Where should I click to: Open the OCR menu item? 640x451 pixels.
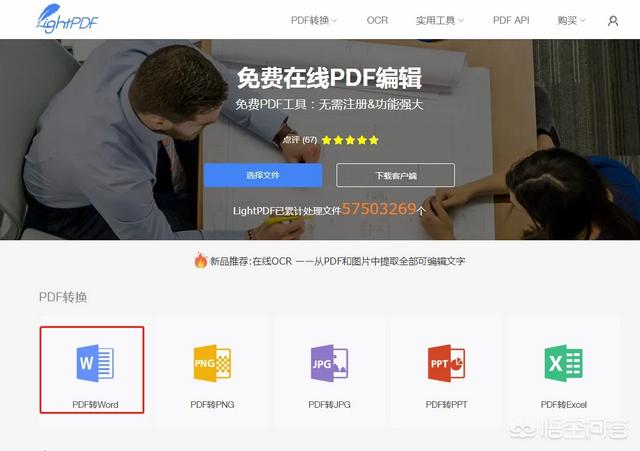click(377, 20)
